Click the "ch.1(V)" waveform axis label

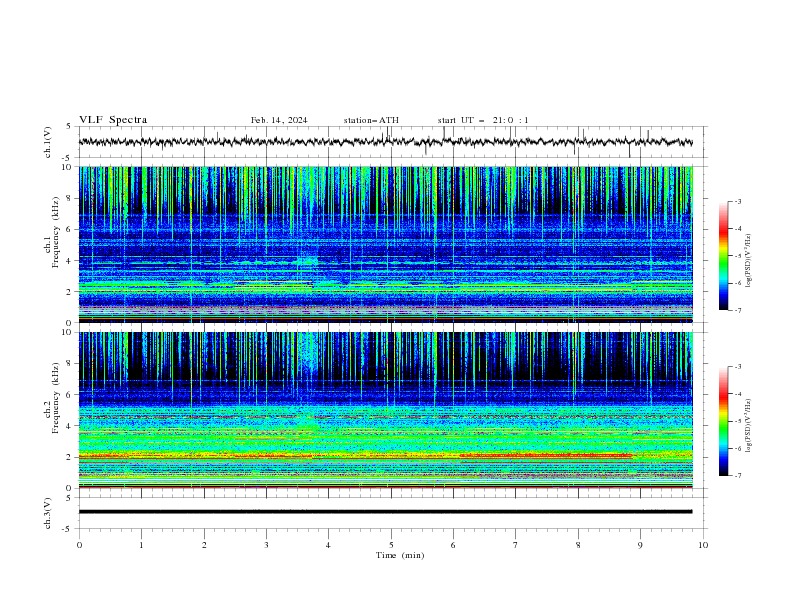coord(48,142)
